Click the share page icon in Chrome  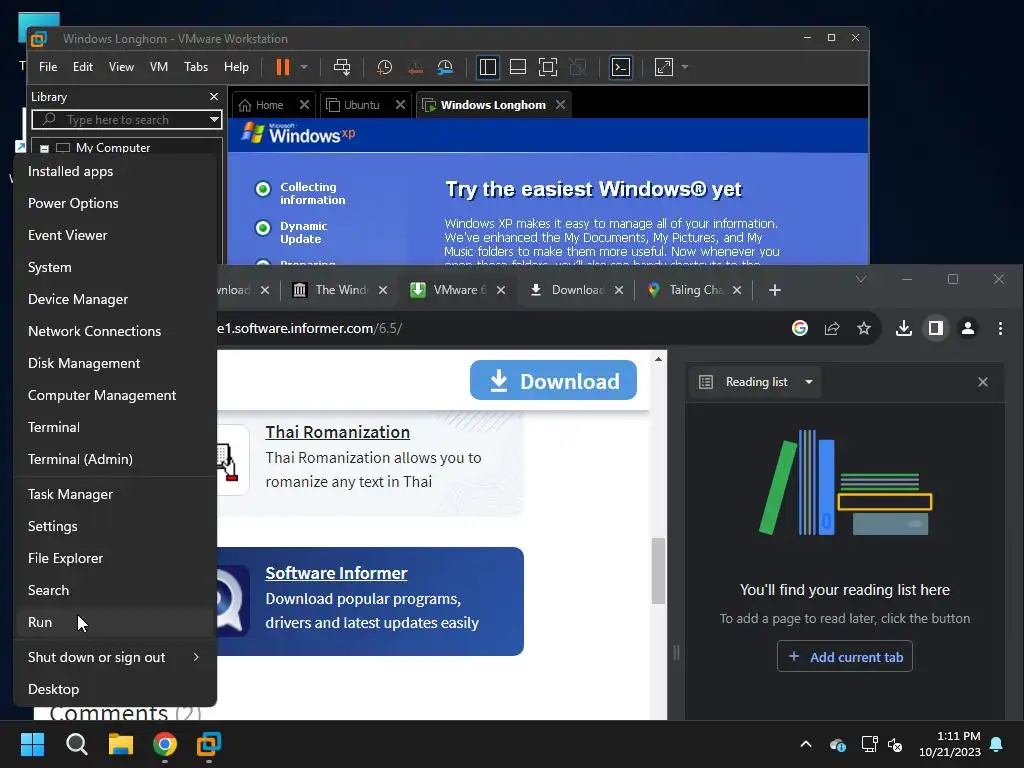pyautogui.click(x=831, y=328)
